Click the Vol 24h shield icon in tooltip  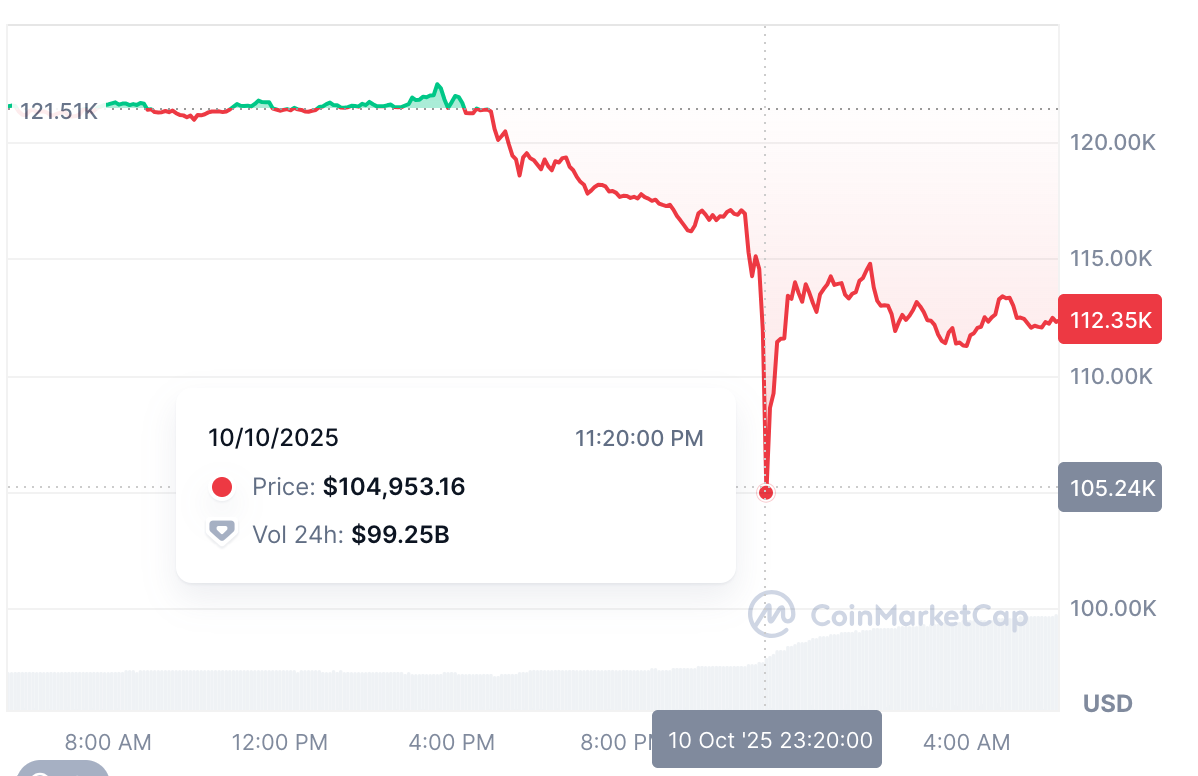tap(222, 533)
